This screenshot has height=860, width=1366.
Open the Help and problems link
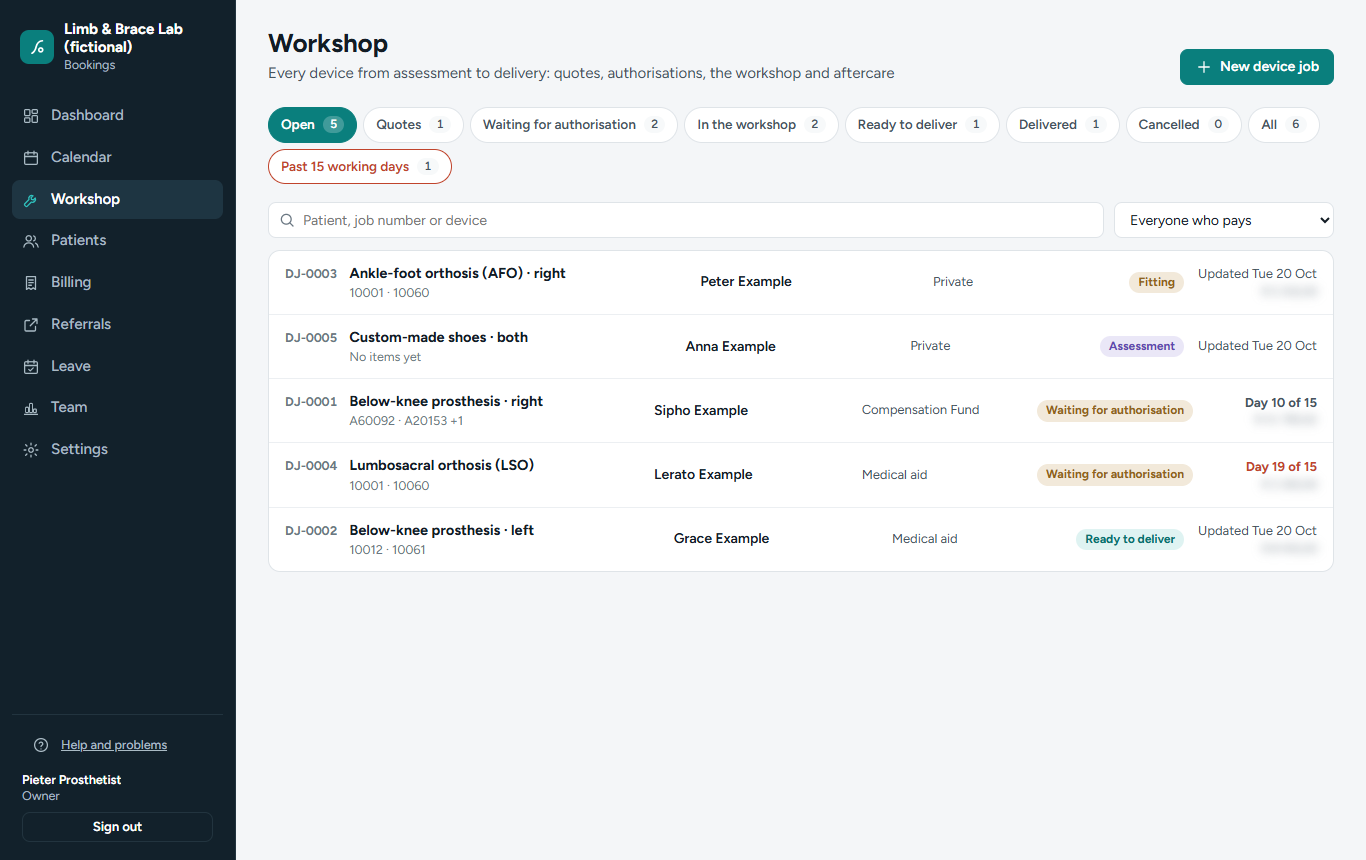tap(114, 745)
